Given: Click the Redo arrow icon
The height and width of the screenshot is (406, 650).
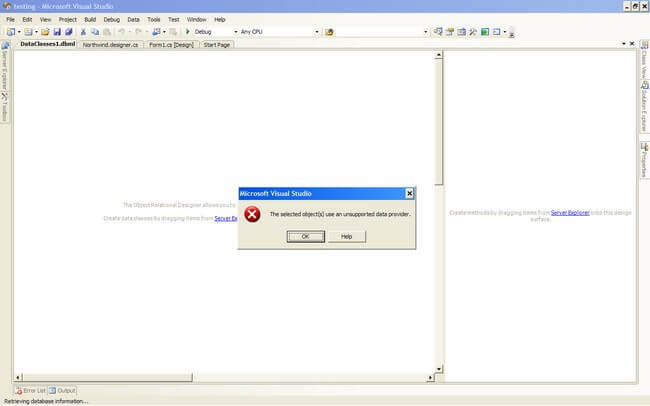Looking at the screenshot, I should coord(138,32).
